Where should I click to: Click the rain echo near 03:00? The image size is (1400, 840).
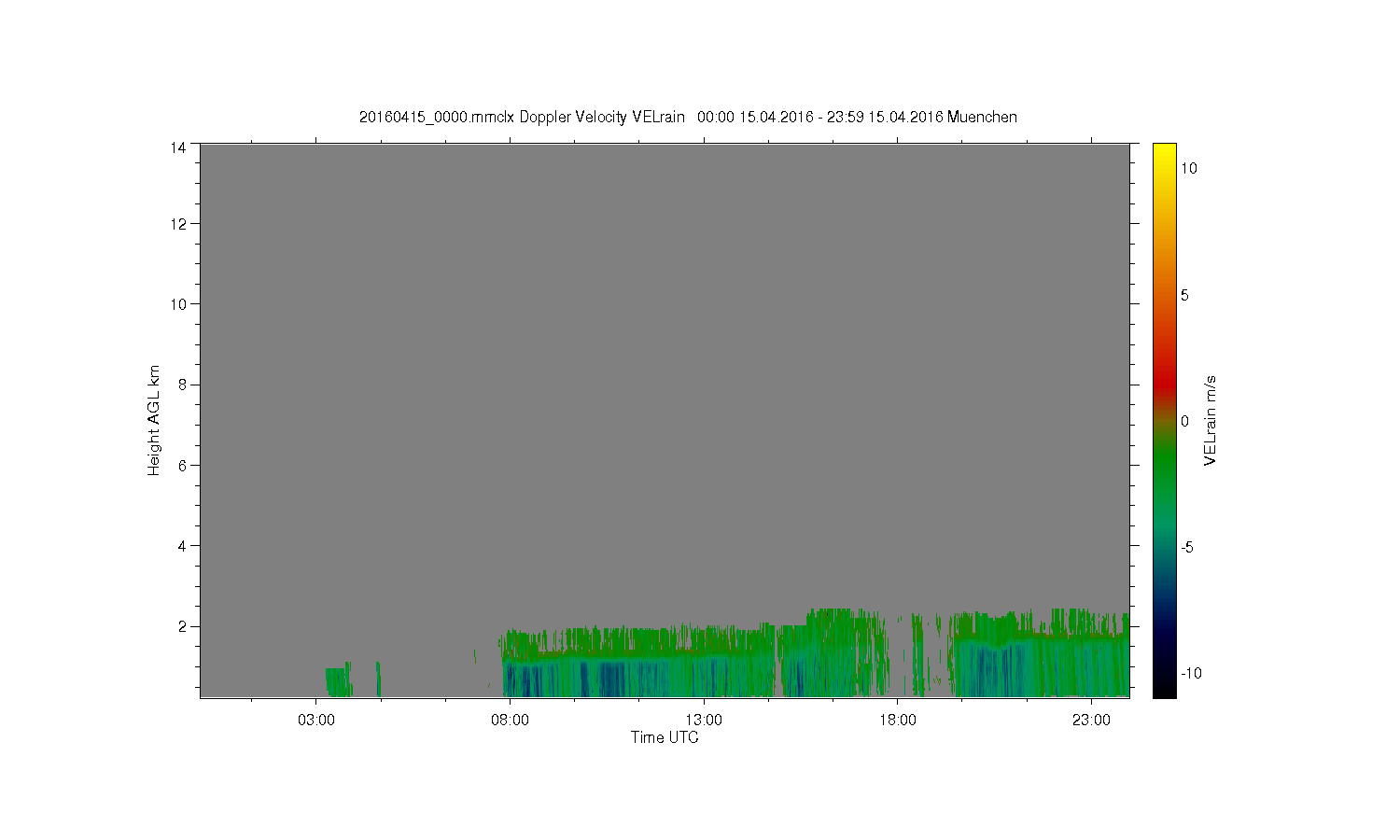pyautogui.click(x=338, y=681)
